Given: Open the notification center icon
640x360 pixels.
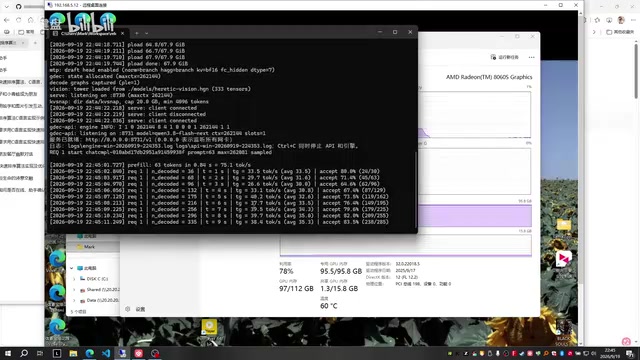Looking at the screenshot, I should [630, 353].
